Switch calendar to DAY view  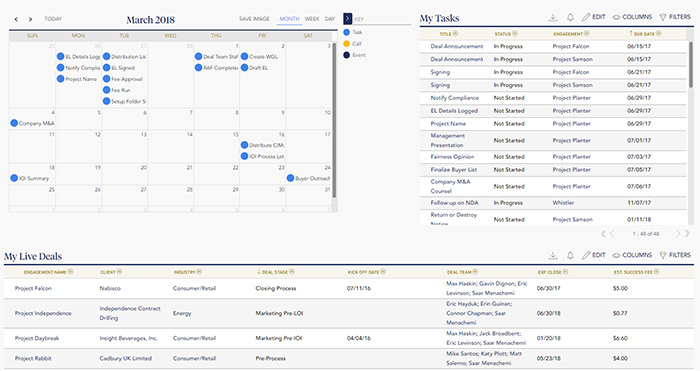coord(330,19)
